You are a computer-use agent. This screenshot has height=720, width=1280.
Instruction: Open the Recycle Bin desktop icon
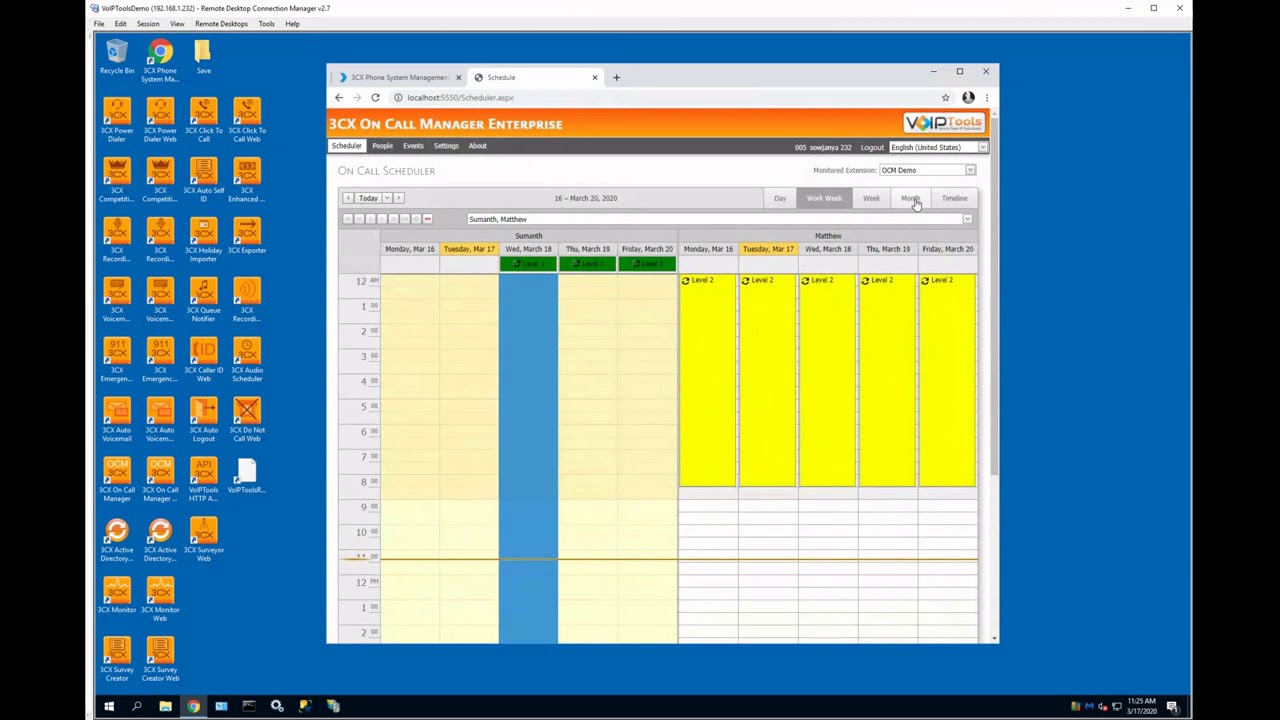point(117,57)
